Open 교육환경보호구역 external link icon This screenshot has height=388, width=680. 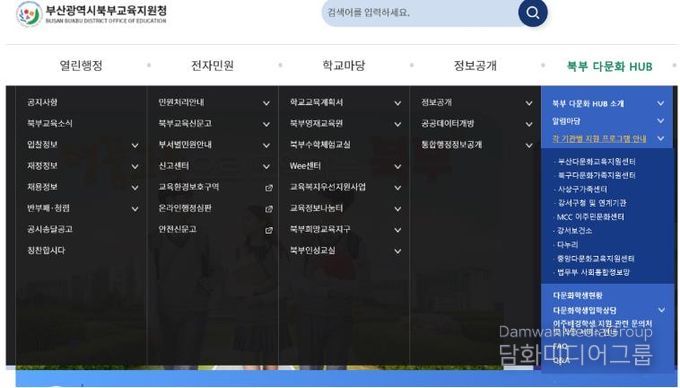[269, 188]
